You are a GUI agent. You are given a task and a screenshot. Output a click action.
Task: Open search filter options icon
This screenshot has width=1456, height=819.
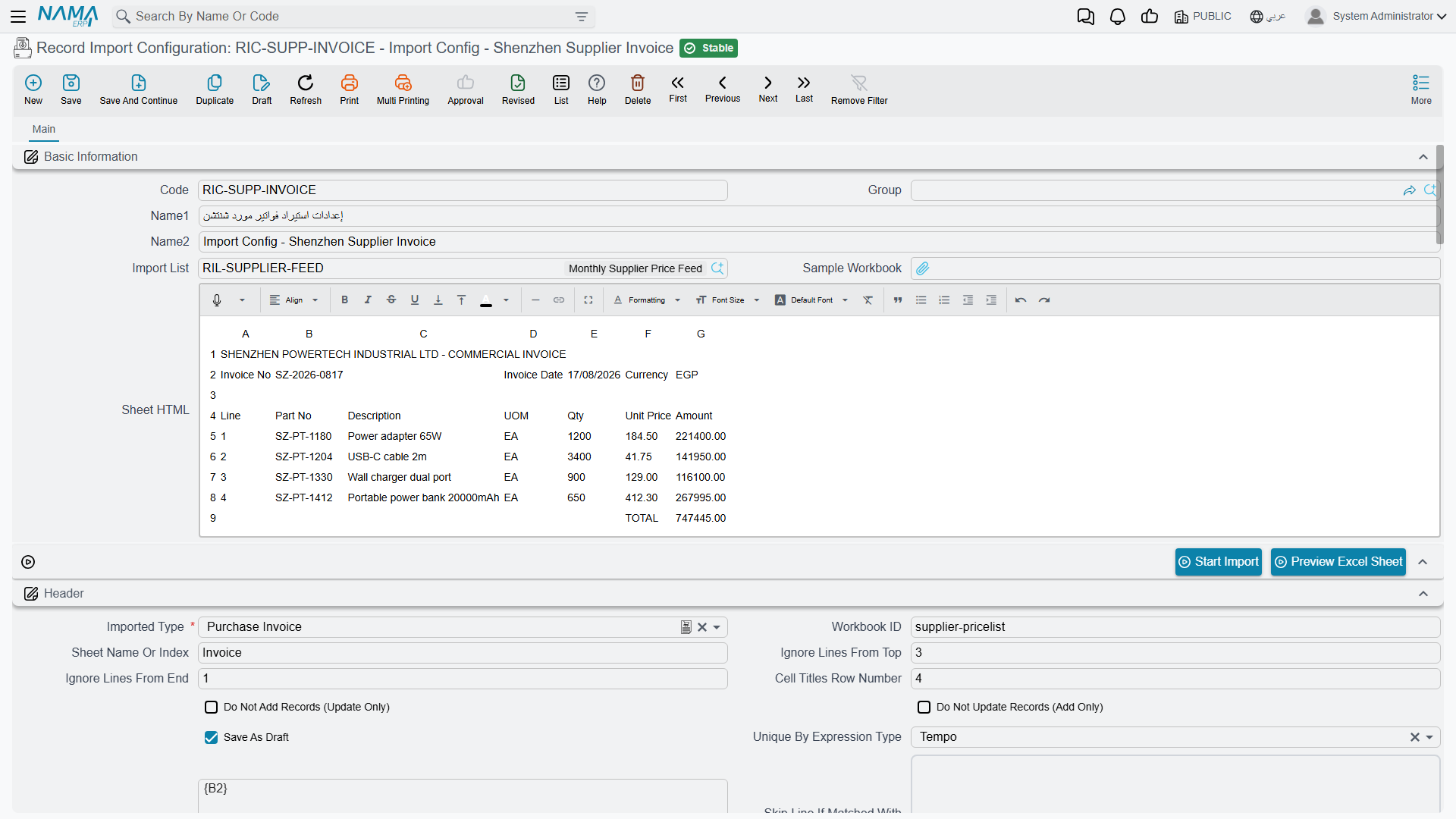[x=581, y=16]
